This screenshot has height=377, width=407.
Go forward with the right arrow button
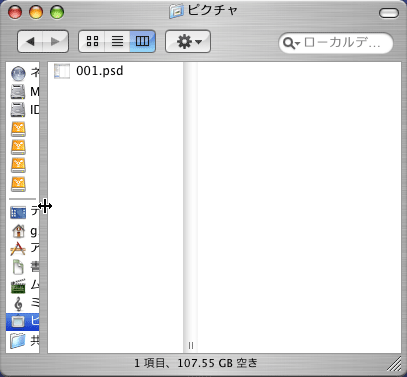click(x=56, y=42)
